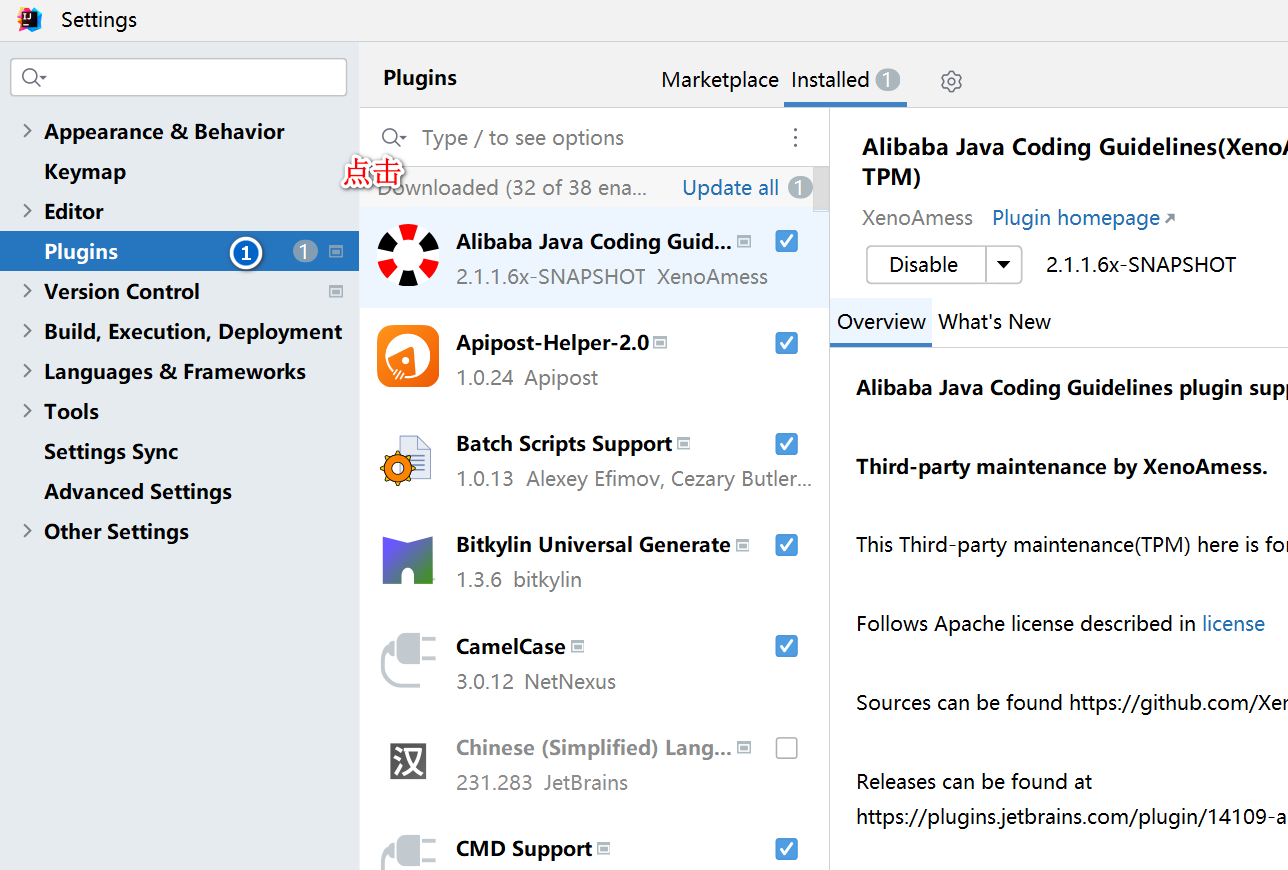Screen dimensions: 1288x870
Task: Expand the Appearance & Behavior settings node
Action: point(27,131)
